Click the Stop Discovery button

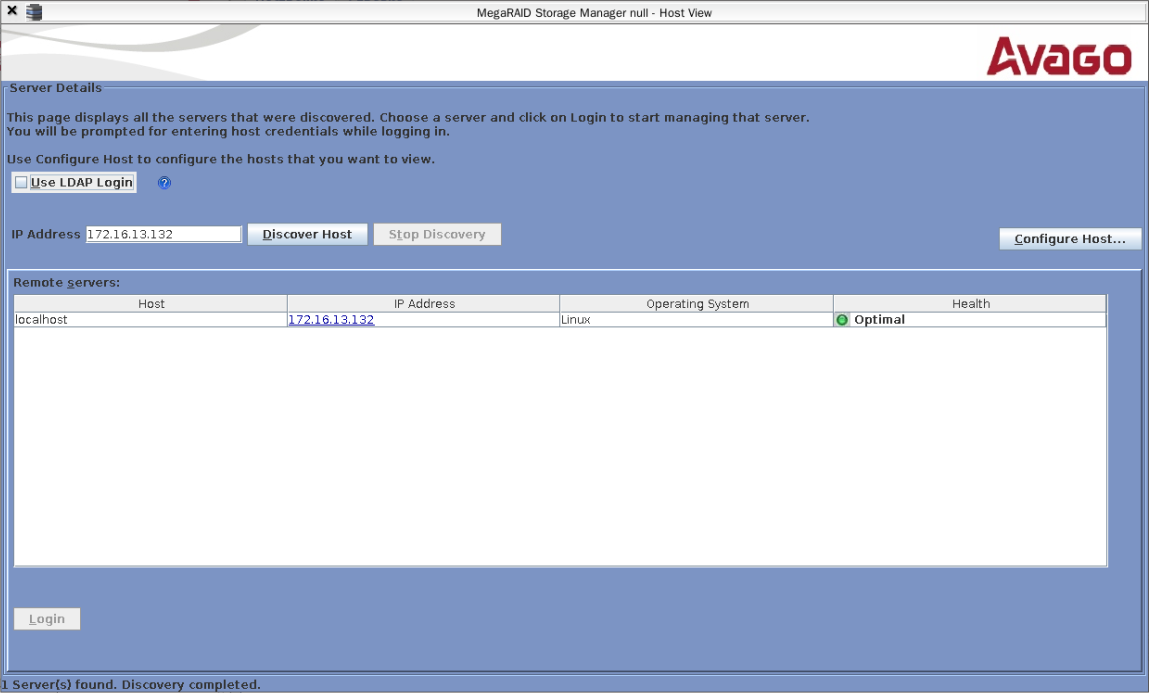[437, 234]
